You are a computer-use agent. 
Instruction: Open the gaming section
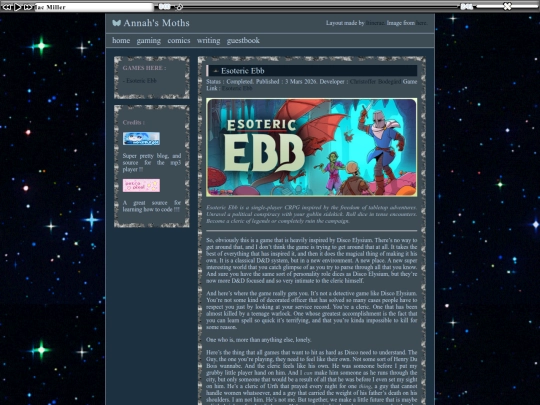[148, 41]
